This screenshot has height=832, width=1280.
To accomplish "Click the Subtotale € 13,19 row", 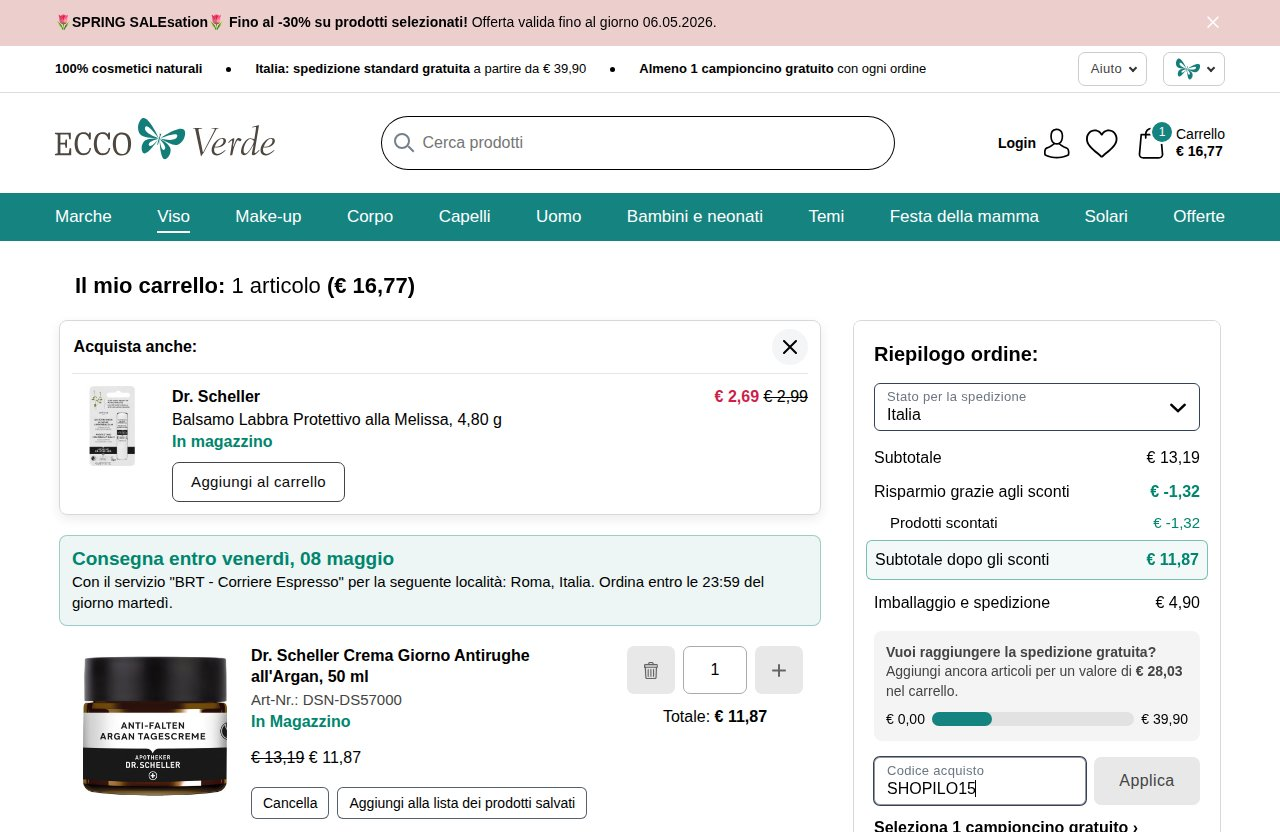I will [1037, 458].
